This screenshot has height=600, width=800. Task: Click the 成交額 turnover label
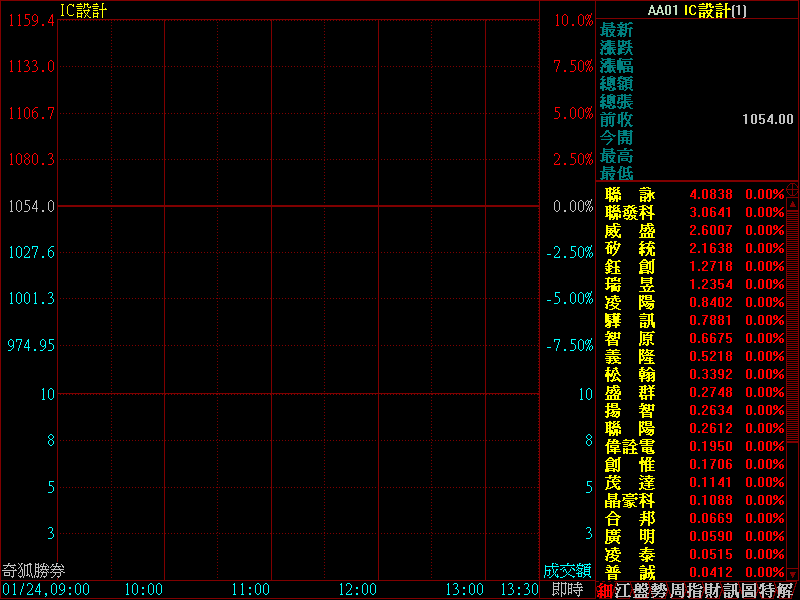click(567, 571)
